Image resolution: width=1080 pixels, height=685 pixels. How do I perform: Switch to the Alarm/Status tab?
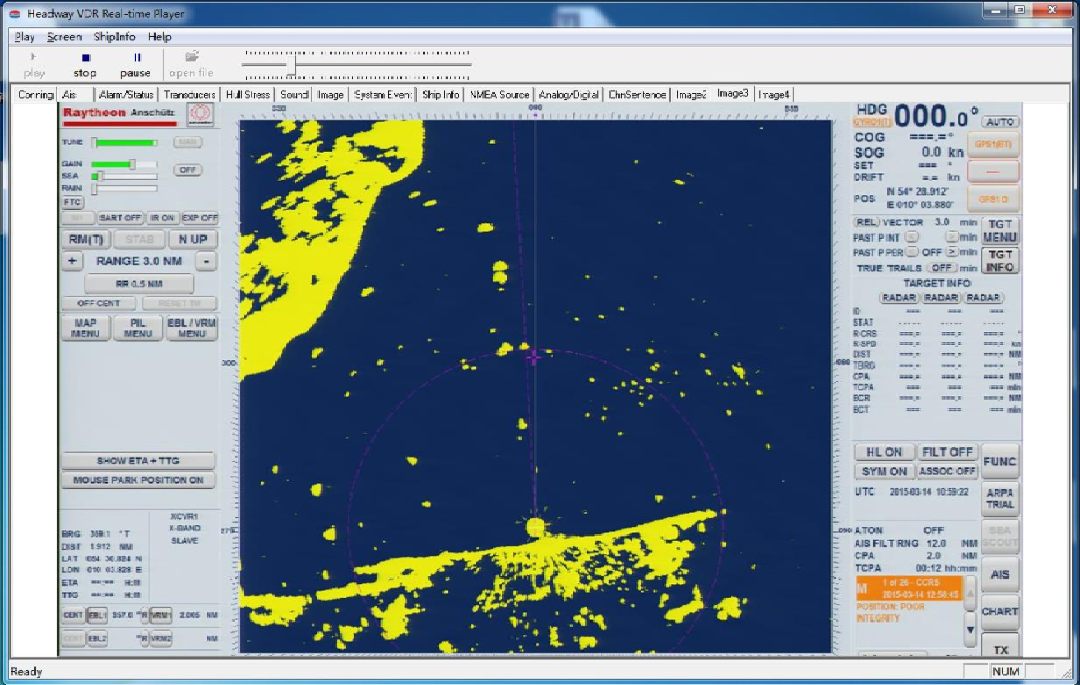pos(126,94)
